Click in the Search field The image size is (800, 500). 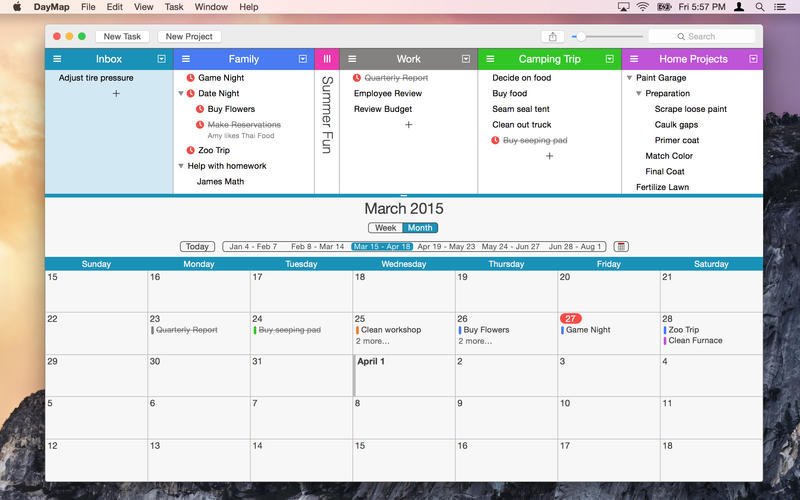pos(702,37)
